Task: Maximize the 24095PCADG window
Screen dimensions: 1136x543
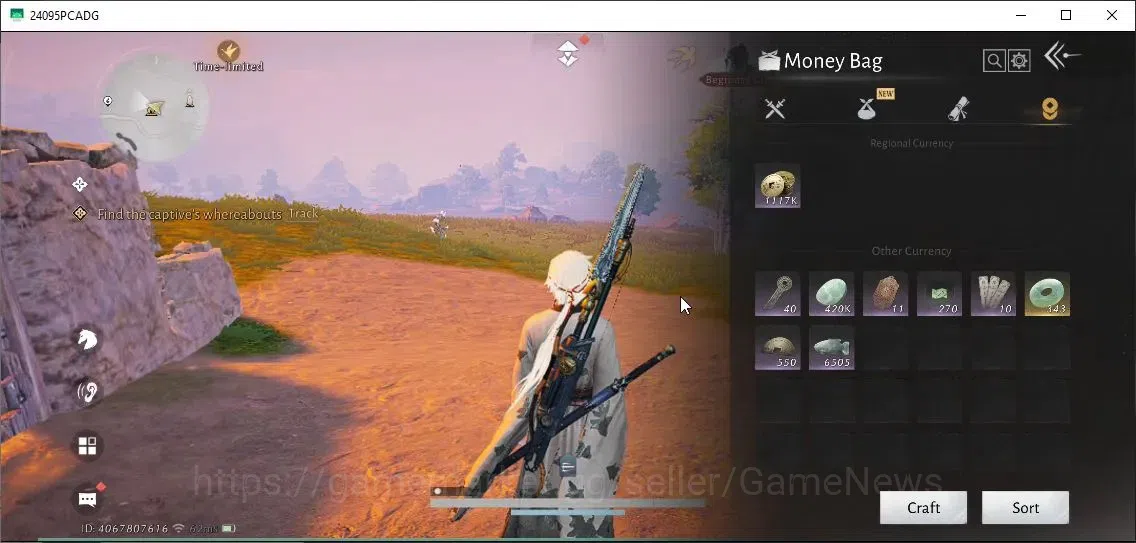Action: click(1066, 15)
